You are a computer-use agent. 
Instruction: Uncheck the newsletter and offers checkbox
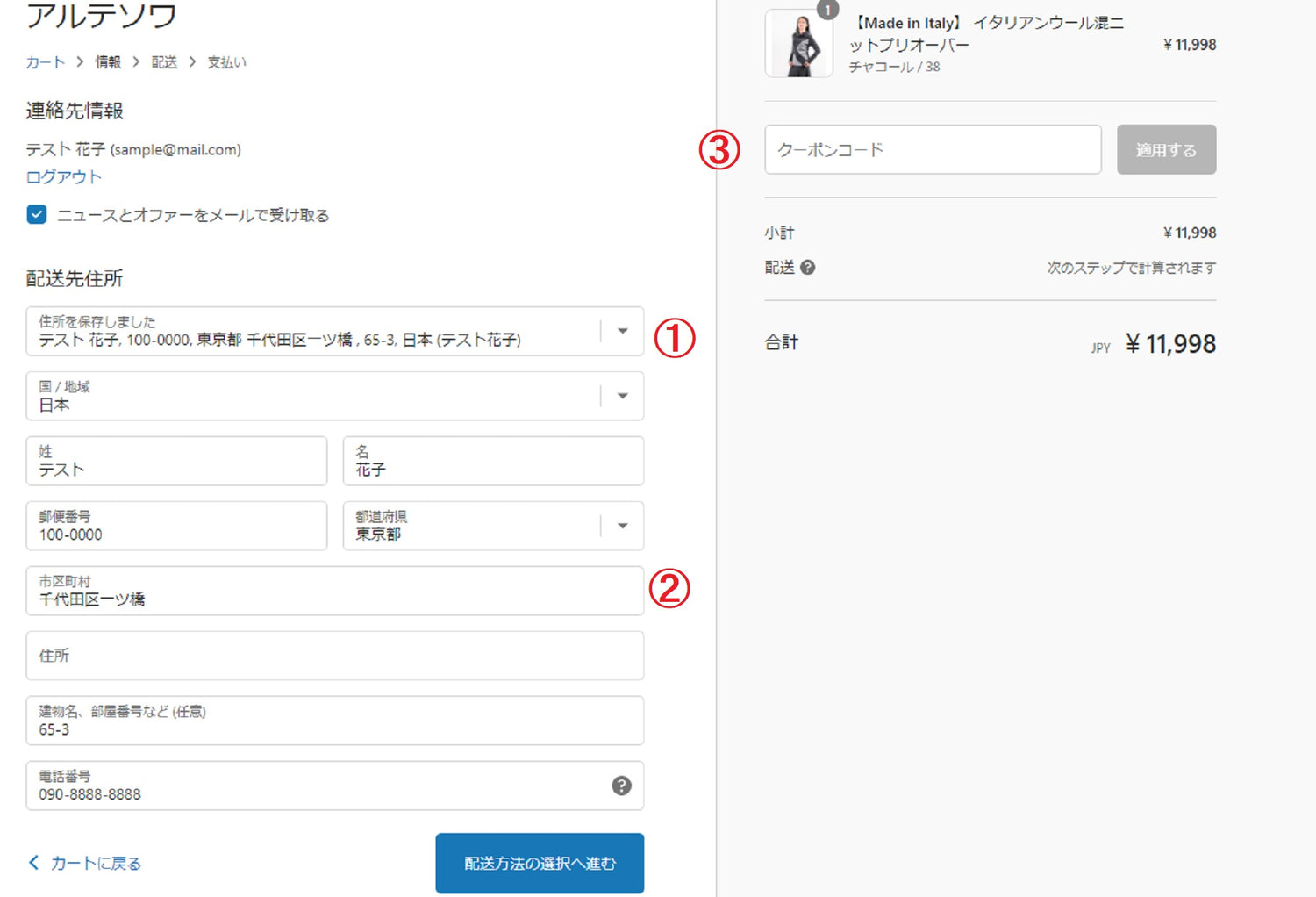(x=37, y=215)
